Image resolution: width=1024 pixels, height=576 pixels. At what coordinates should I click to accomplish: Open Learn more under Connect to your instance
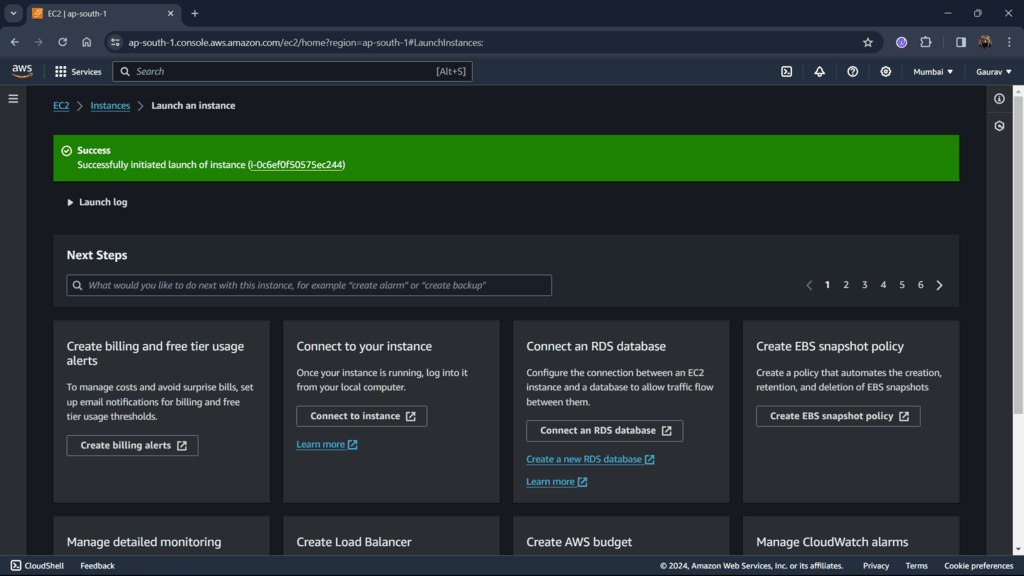tap(327, 445)
